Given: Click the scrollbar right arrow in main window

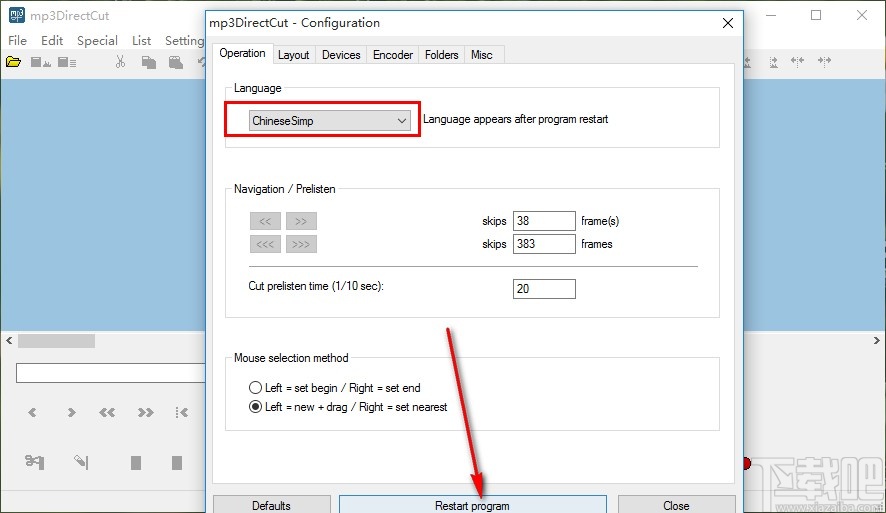Looking at the screenshot, I should click(x=876, y=341).
